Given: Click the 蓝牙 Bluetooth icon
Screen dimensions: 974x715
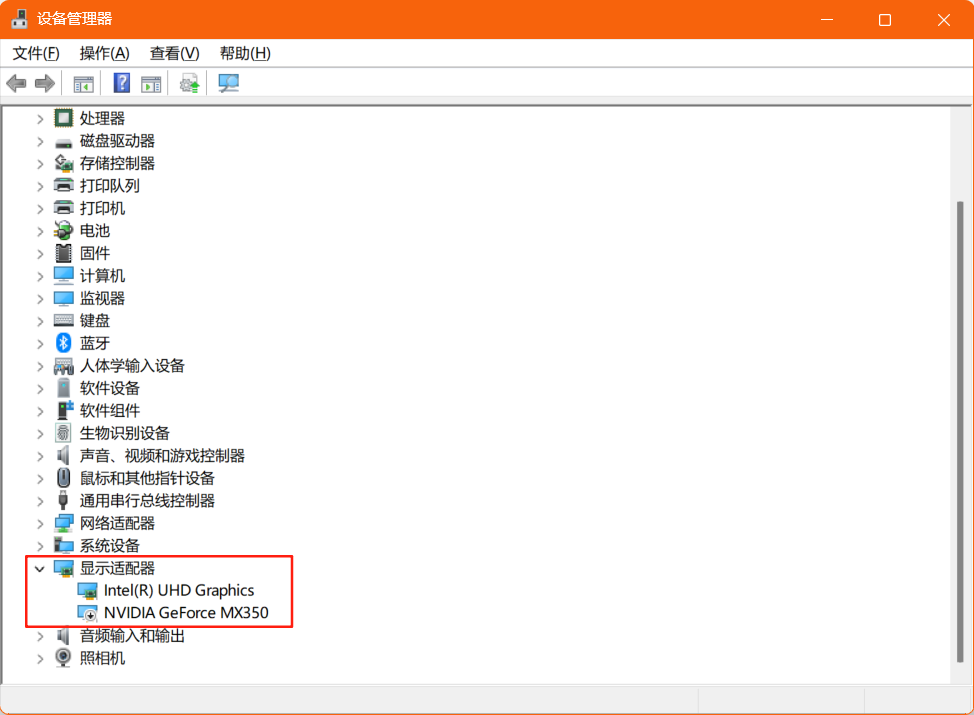Looking at the screenshot, I should pyautogui.click(x=63, y=343).
